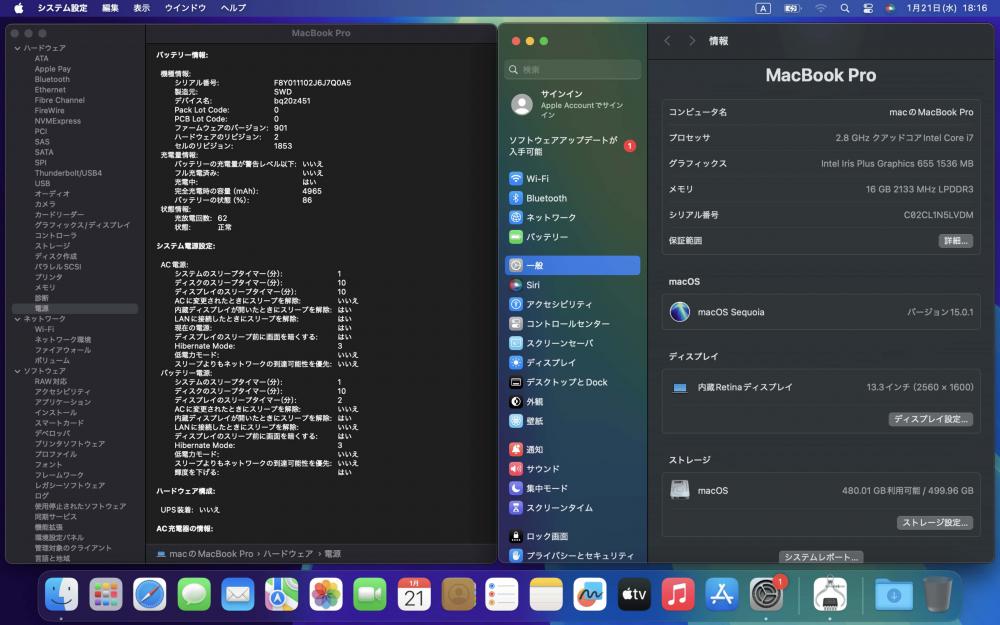Viewport: 1000px width, 625px height.
Task: Open the ヘルプ menu
Action: [x=233, y=8]
